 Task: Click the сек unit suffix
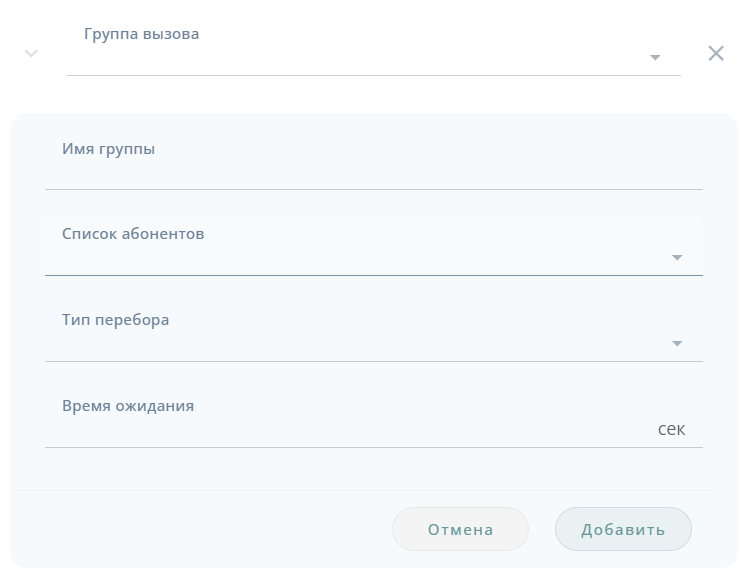671,430
